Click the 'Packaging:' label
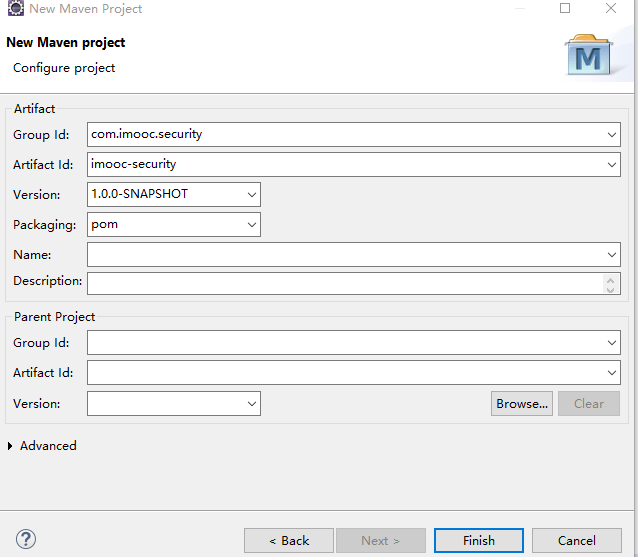This screenshot has width=638, height=557. coord(45,225)
